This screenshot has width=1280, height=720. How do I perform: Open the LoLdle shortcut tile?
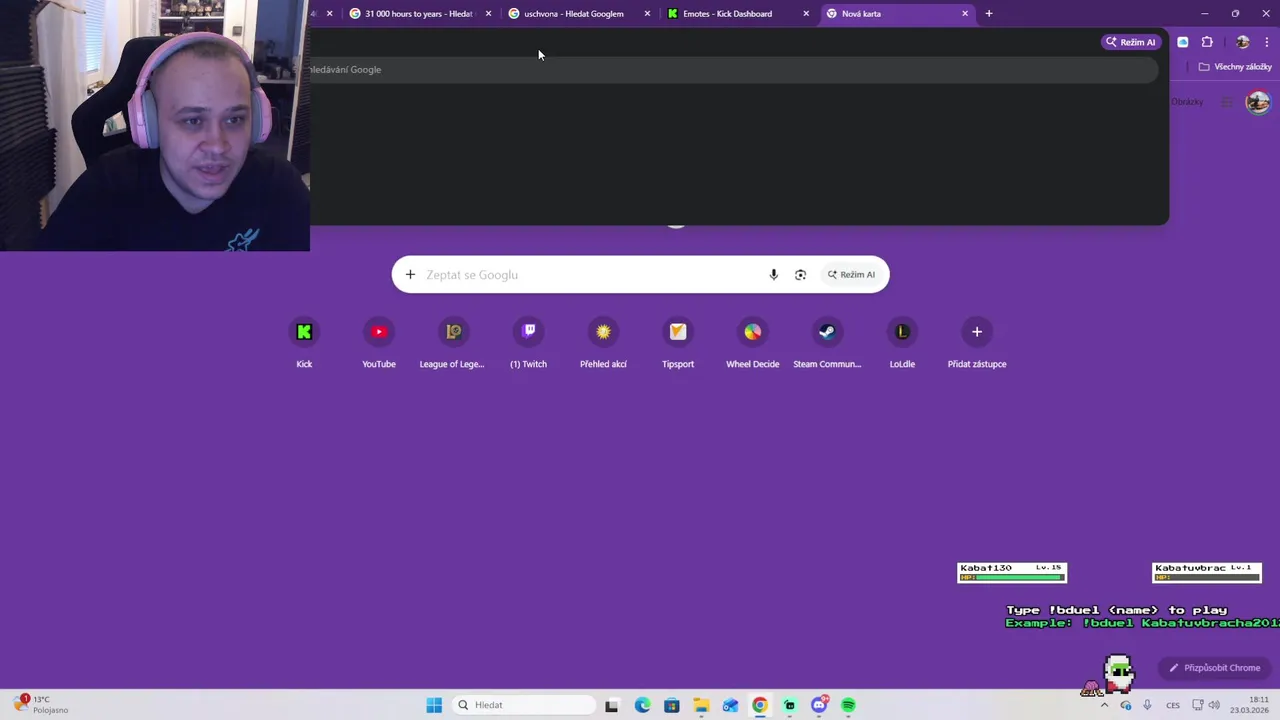902,343
